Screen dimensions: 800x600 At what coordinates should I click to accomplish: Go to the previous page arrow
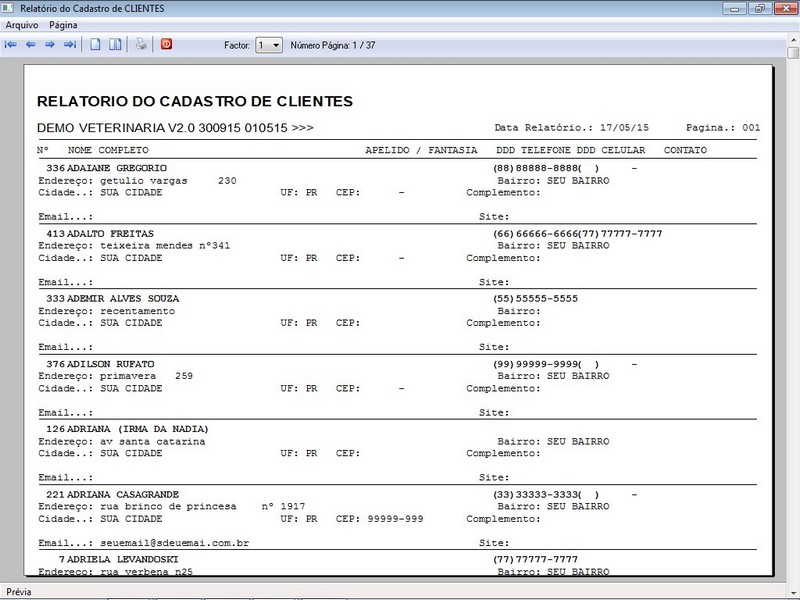[30, 45]
